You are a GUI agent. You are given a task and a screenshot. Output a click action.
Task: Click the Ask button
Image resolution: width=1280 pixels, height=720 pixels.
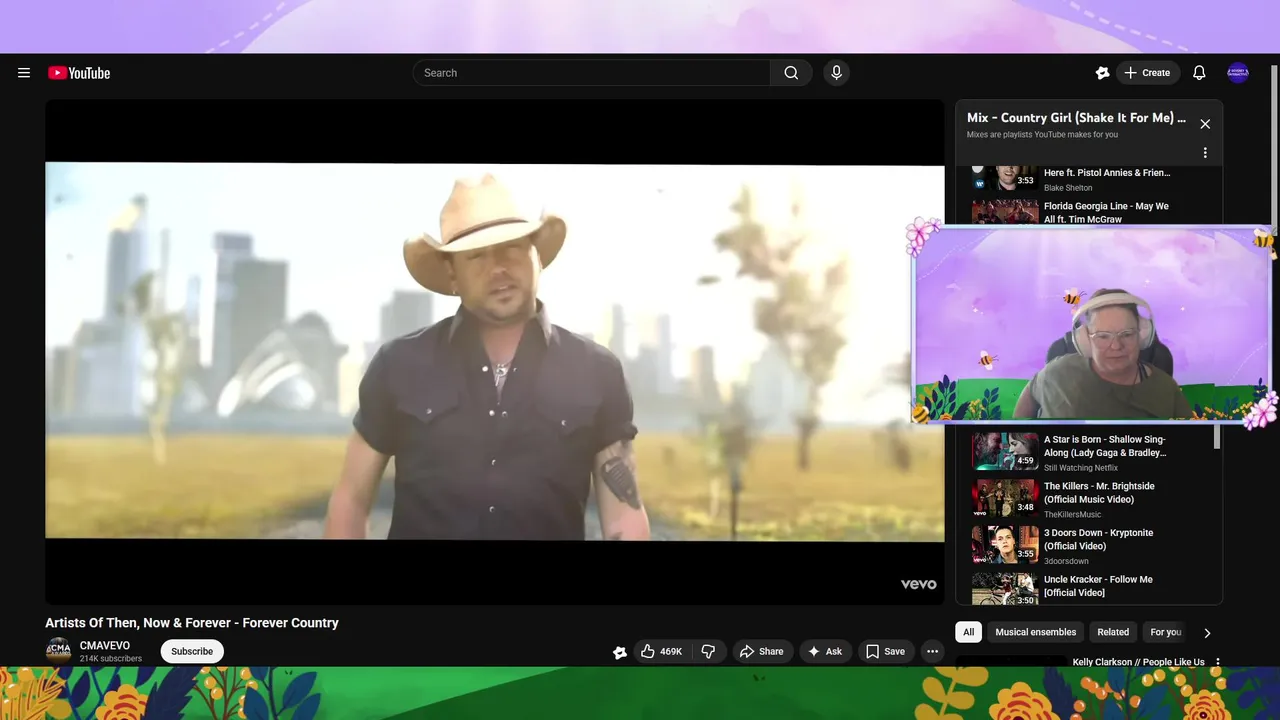tap(825, 651)
